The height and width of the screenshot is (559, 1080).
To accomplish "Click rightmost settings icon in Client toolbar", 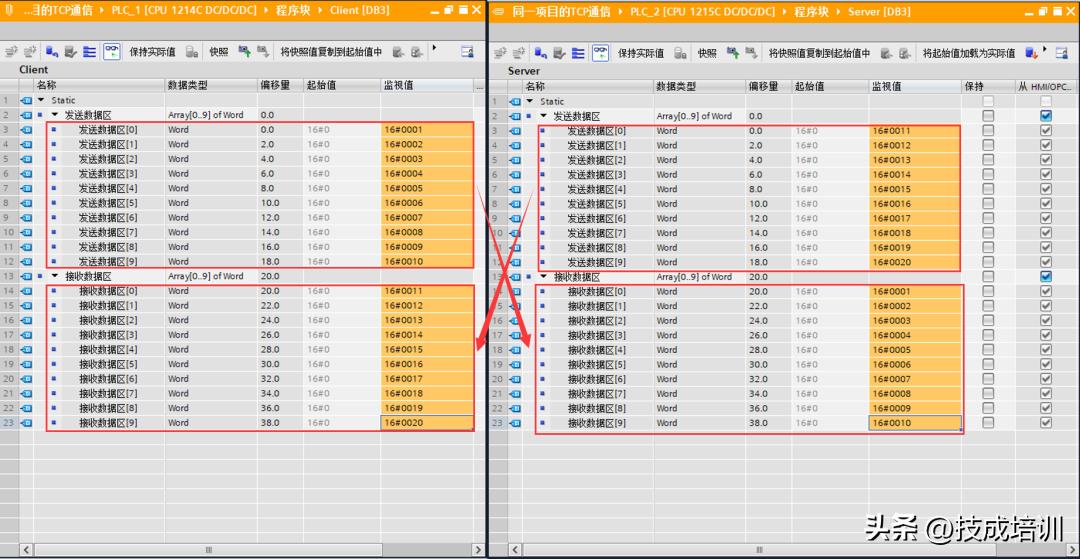I will (468, 52).
